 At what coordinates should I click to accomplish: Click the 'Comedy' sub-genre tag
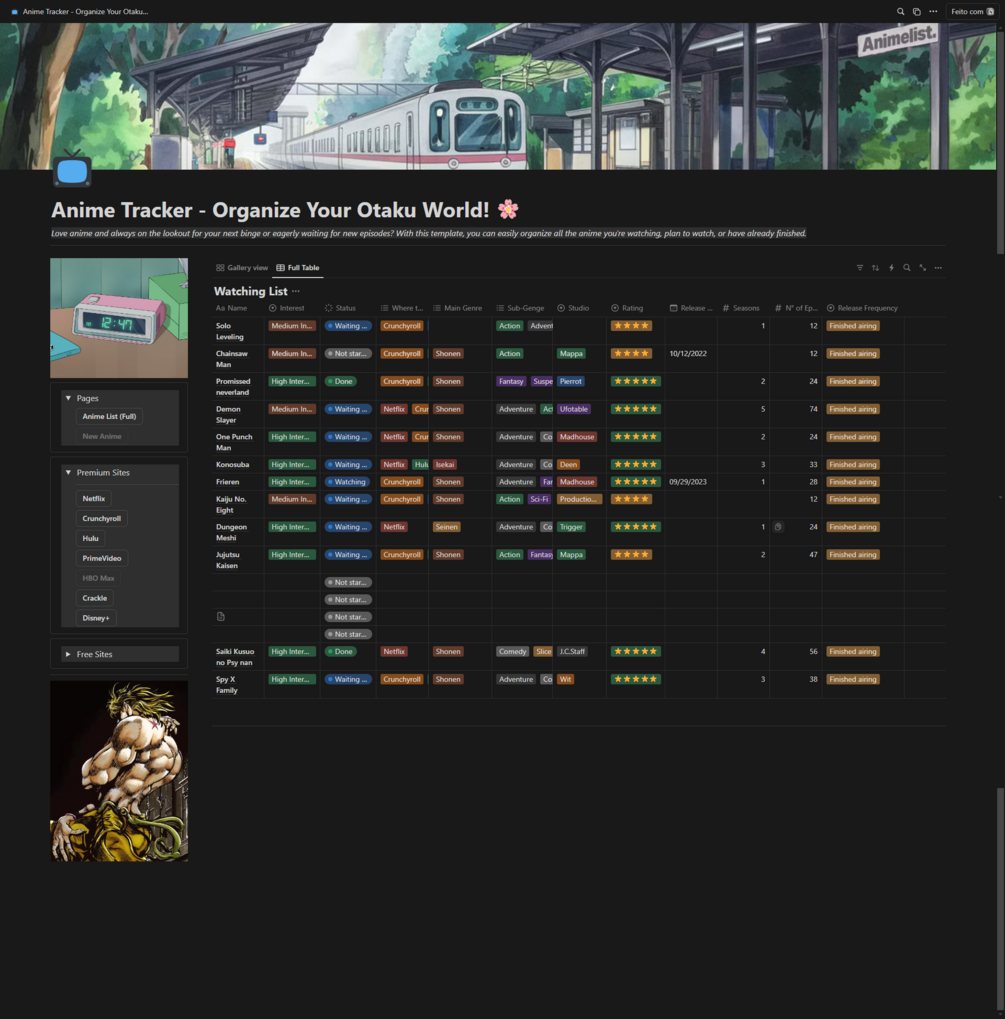(512, 652)
